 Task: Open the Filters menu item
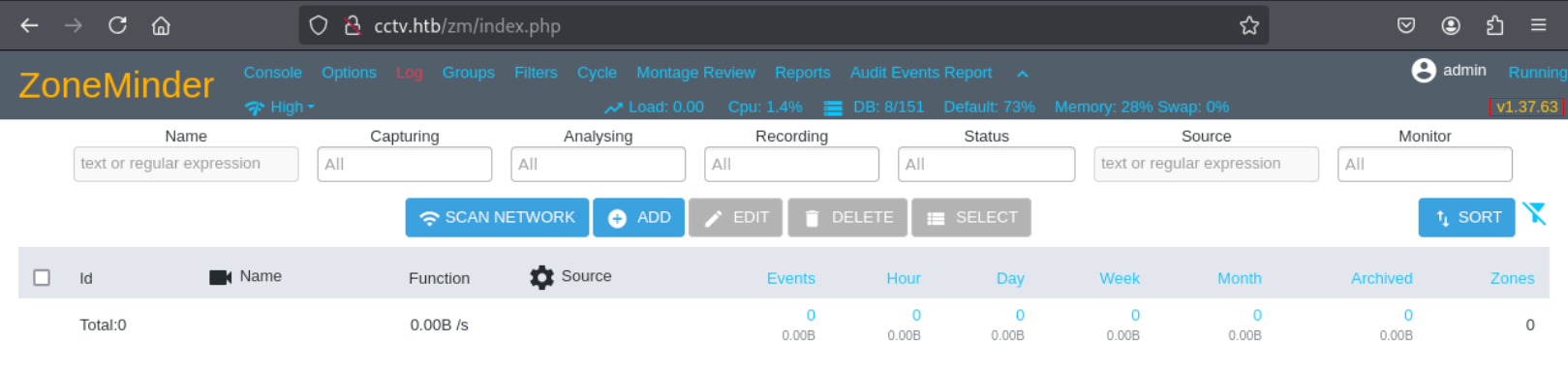click(x=536, y=73)
